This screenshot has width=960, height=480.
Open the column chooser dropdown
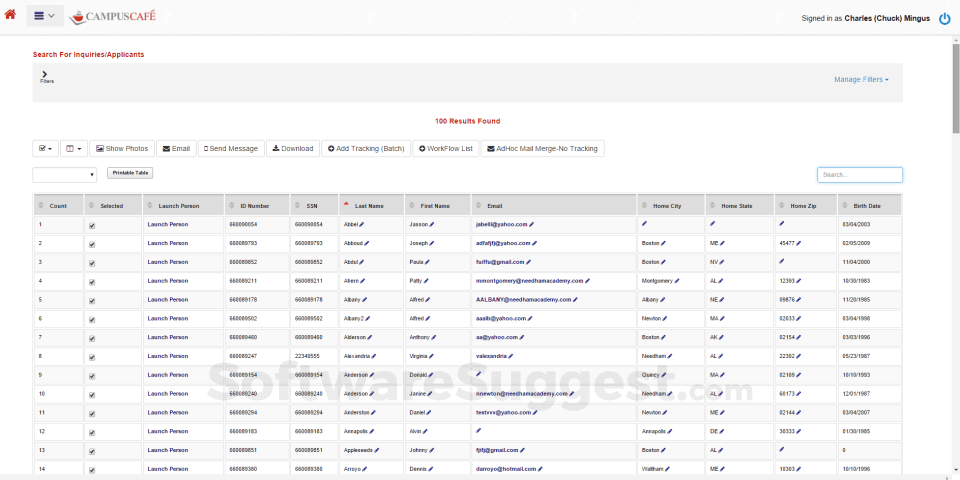point(73,148)
